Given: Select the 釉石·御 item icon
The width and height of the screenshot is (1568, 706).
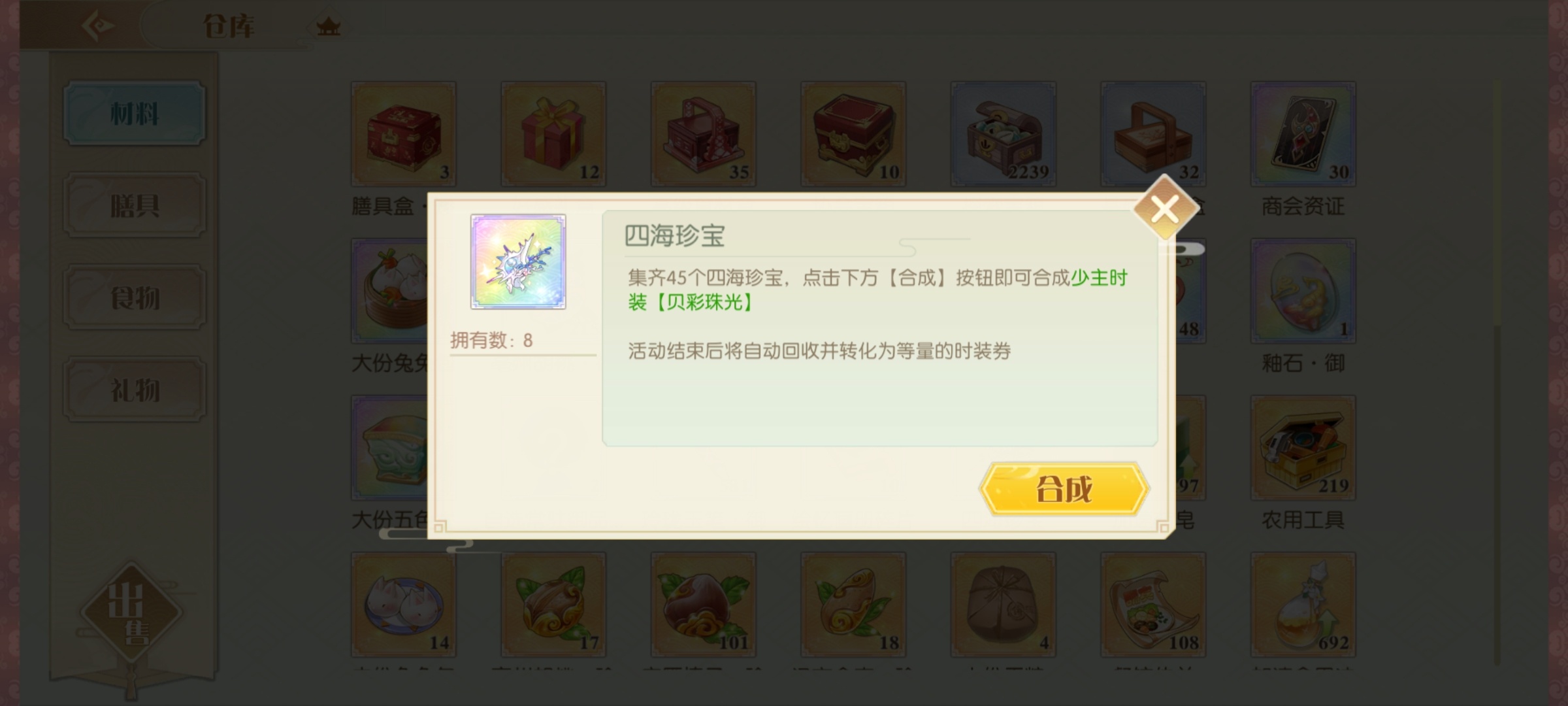Looking at the screenshot, I should (1303, 291).
